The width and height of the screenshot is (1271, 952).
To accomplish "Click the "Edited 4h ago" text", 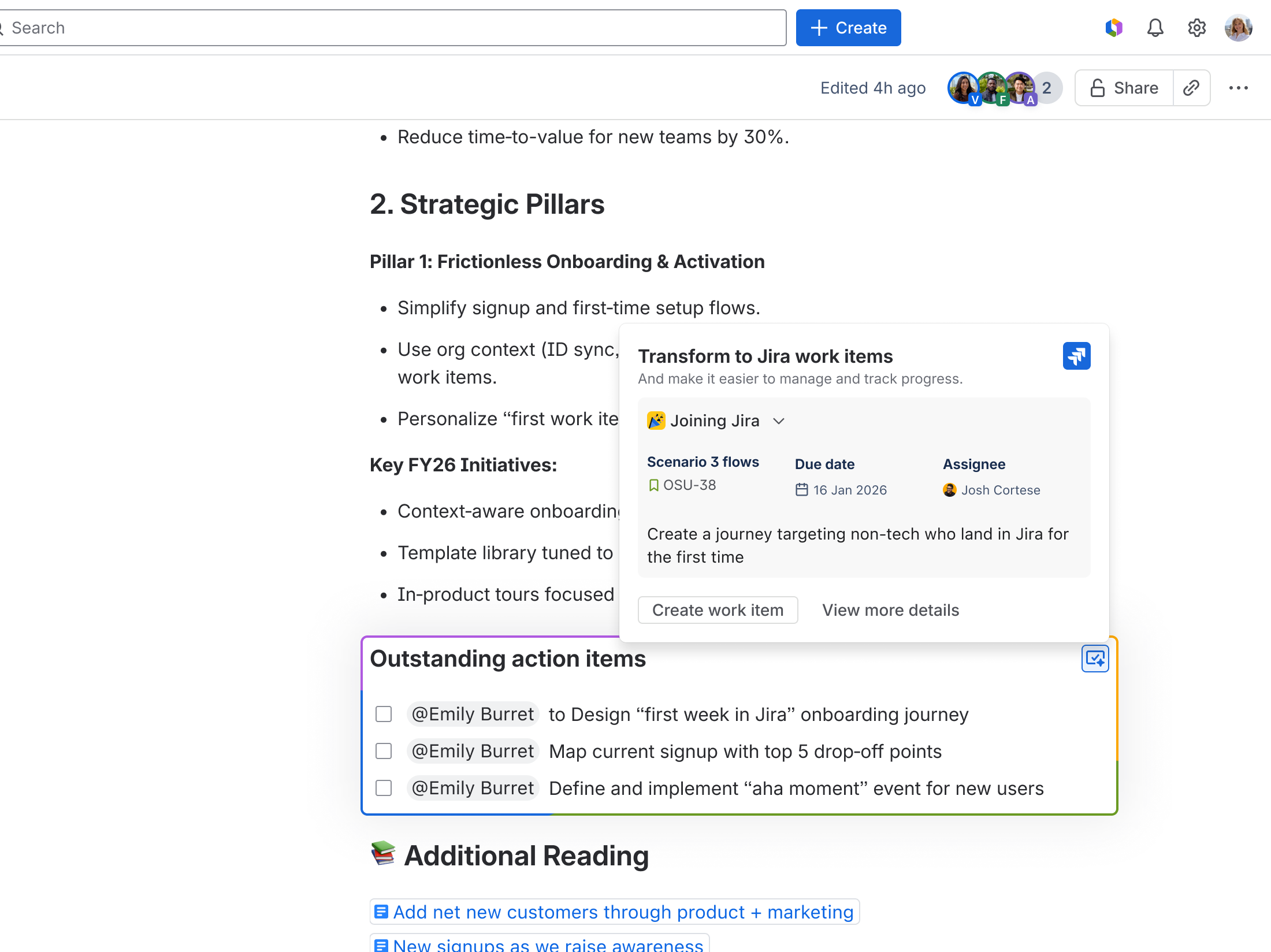I will (x=873, y=88).
